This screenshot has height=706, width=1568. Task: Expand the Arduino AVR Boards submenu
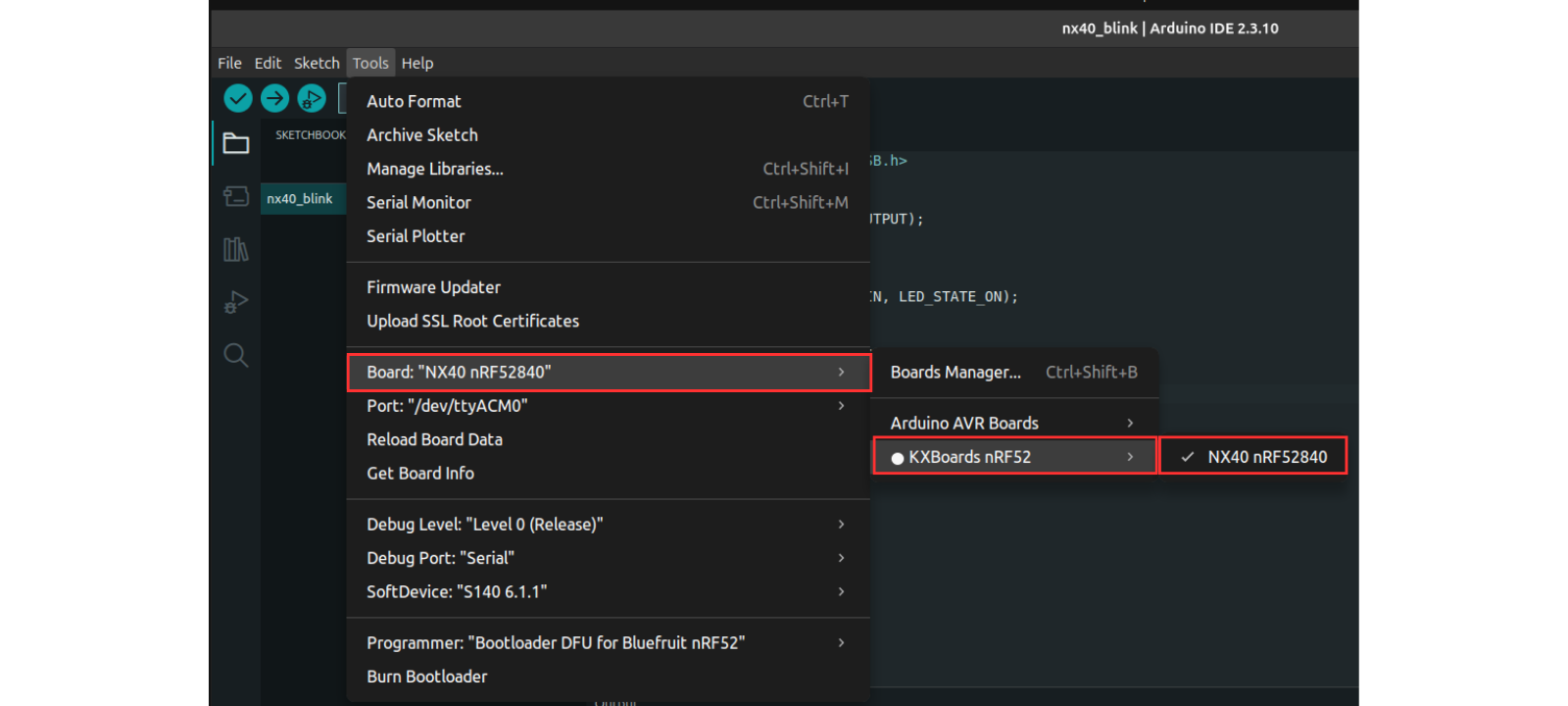point(1014,423)
